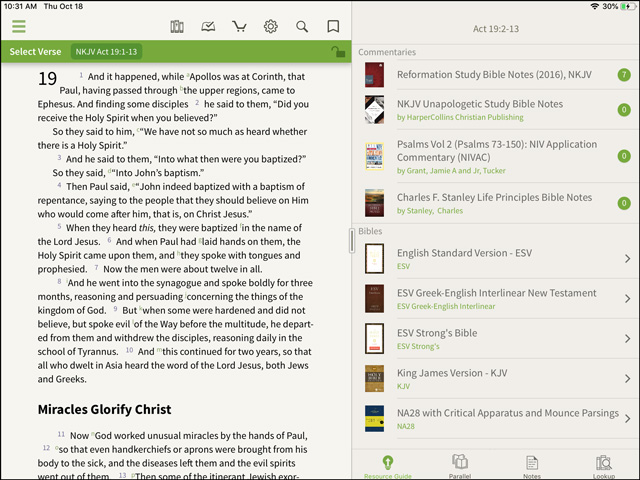Viewport: 640px width, 480px height.
Task: Tap the 10:31 AM clock in status bar
Action: pyautogui.click(x=20, y=6)
